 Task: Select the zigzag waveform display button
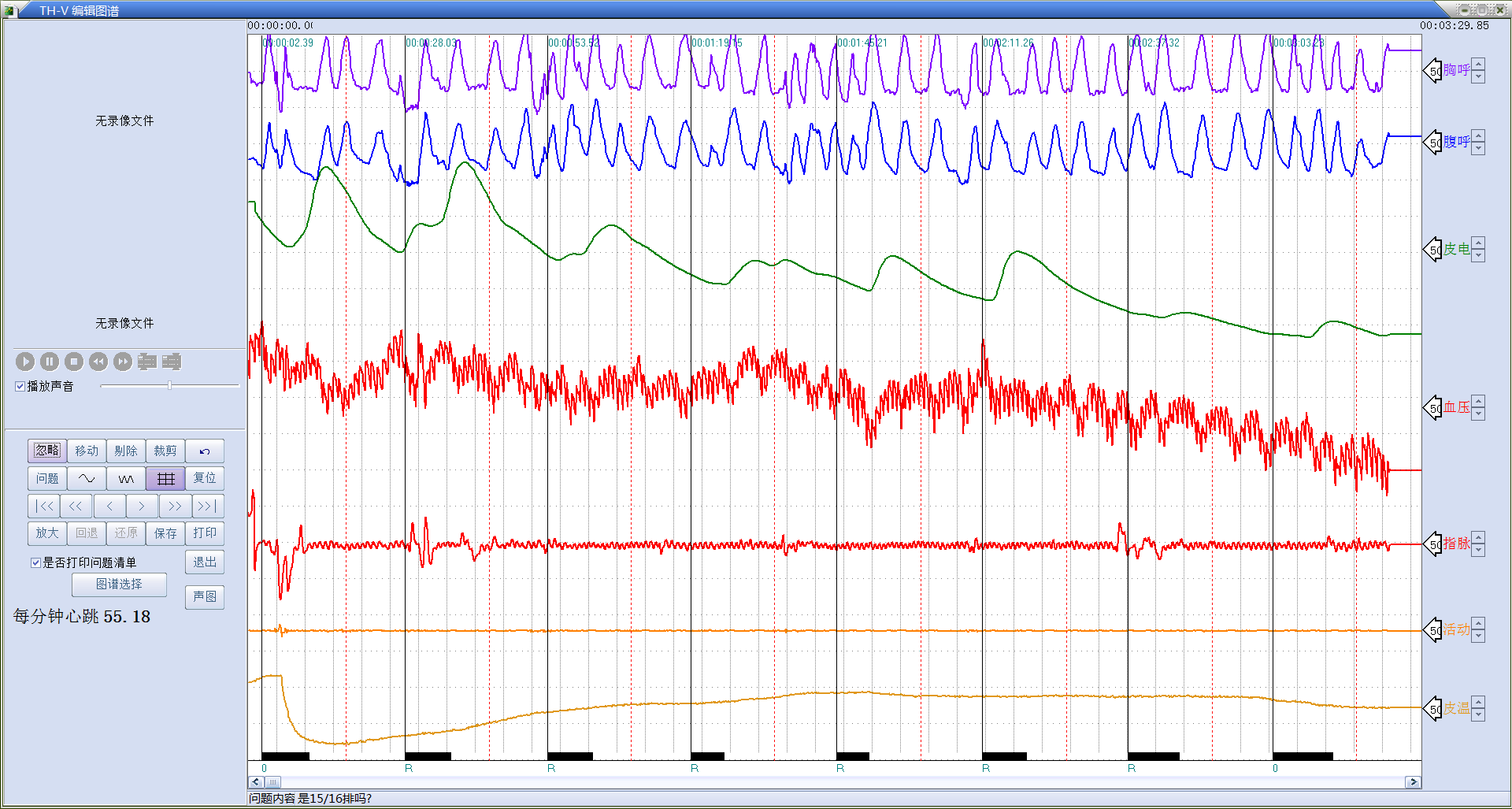[x=126, y=479]
